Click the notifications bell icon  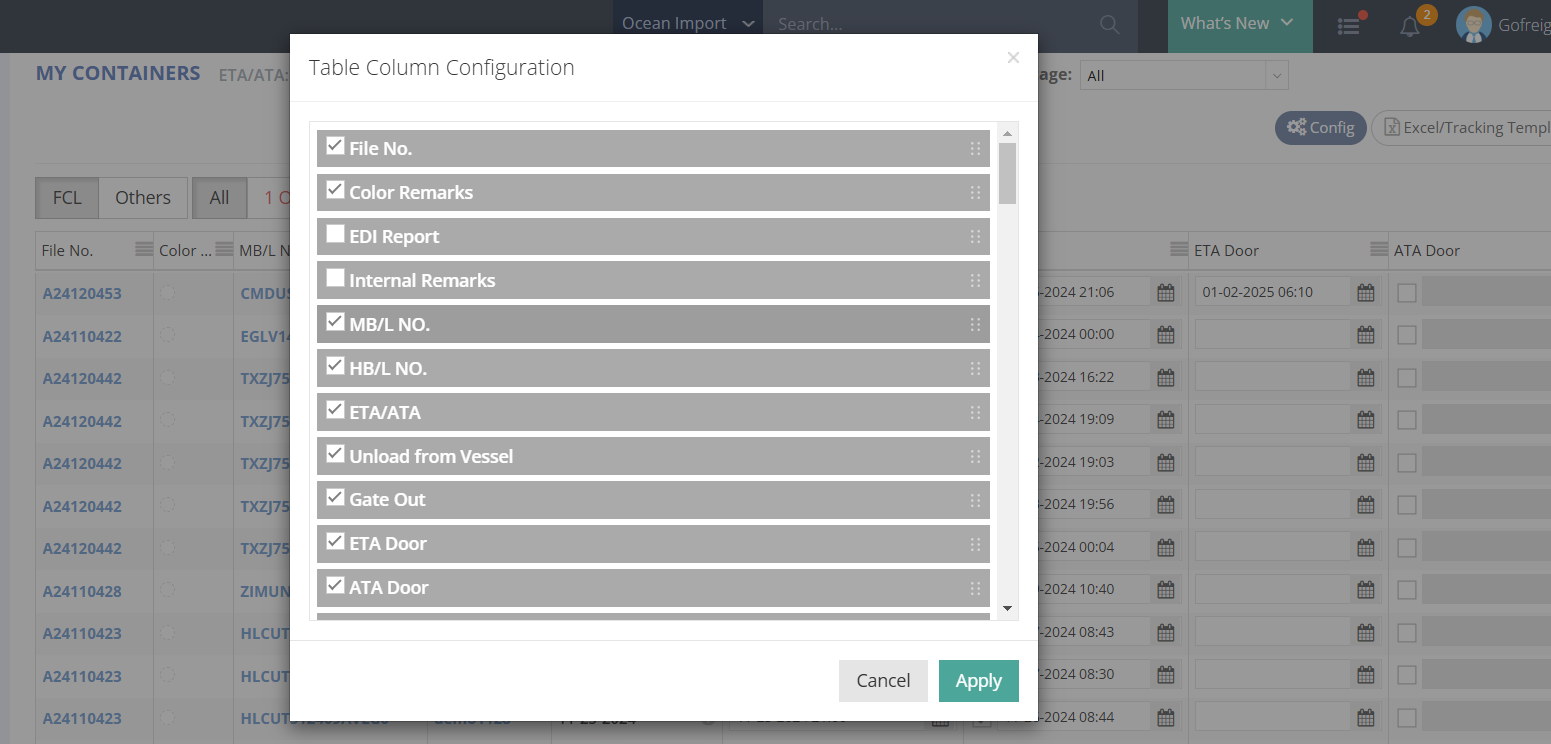1410,26
